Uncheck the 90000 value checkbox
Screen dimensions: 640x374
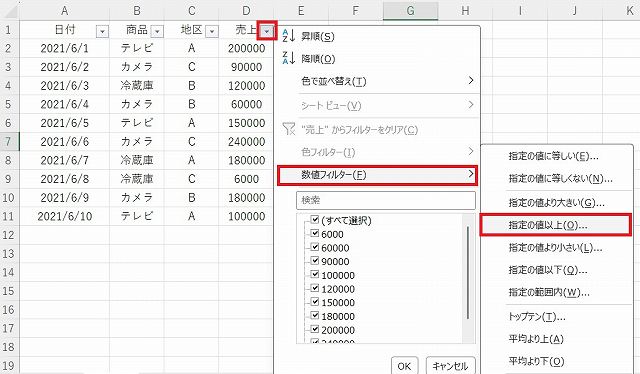click(315, 260)
